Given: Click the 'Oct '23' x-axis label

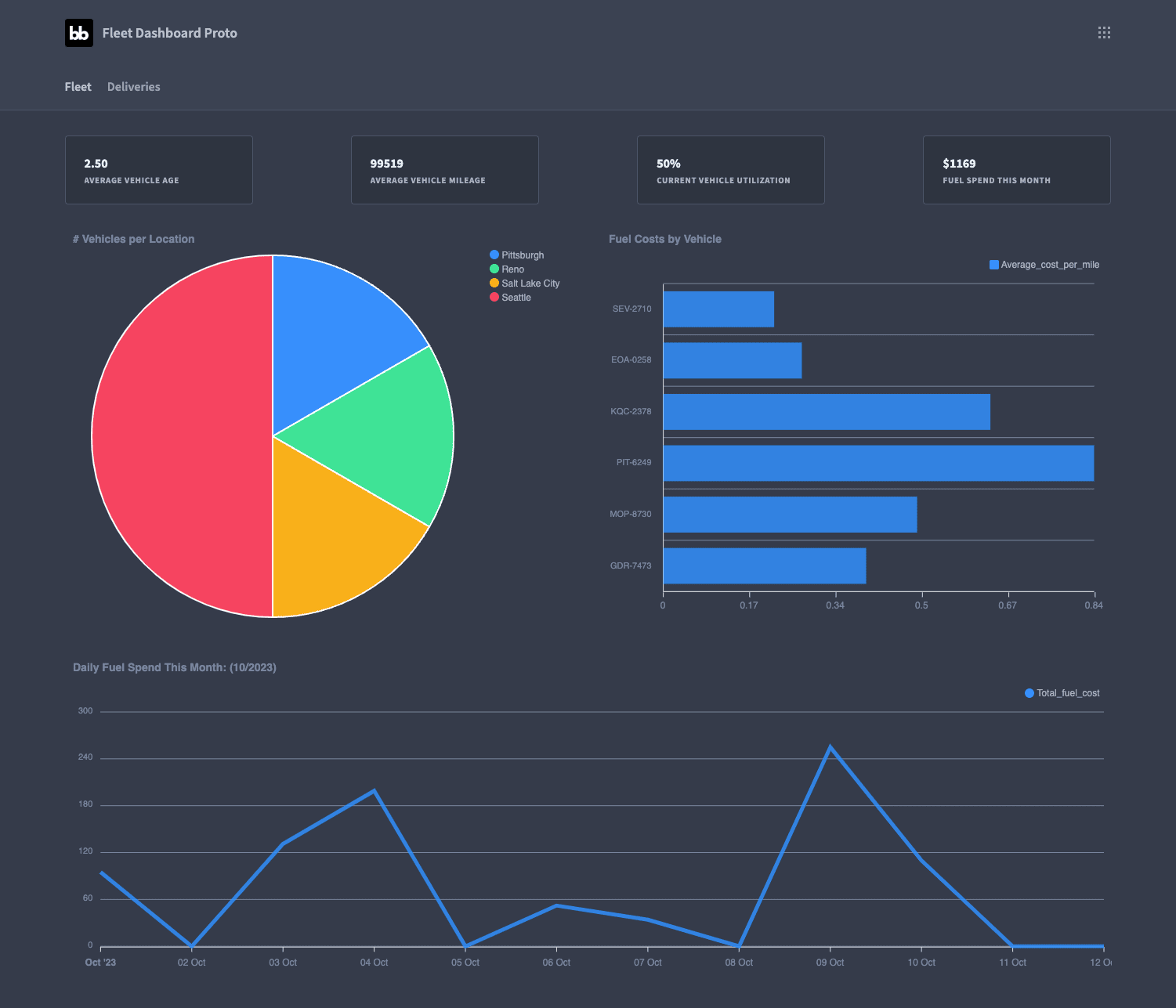Looking at the screenshot, I should click(x=100, y=963).
